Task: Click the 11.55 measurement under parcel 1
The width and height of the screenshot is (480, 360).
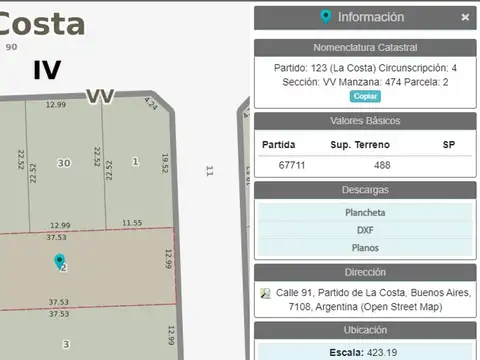Action: pyautogui.click(x=132, y=223)
